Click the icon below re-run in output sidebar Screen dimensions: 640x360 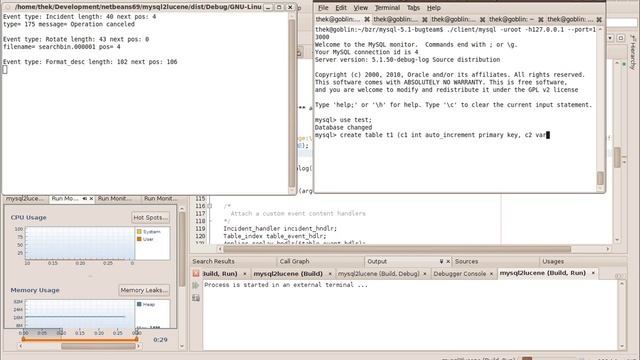point(196,298)
